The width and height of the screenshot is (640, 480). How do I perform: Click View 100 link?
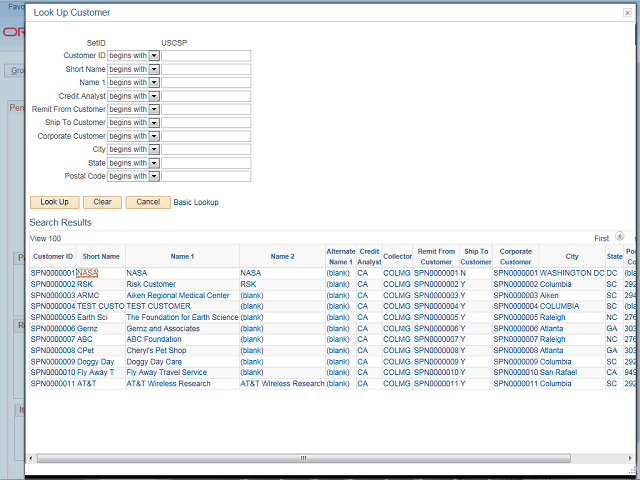pos(45,239)
